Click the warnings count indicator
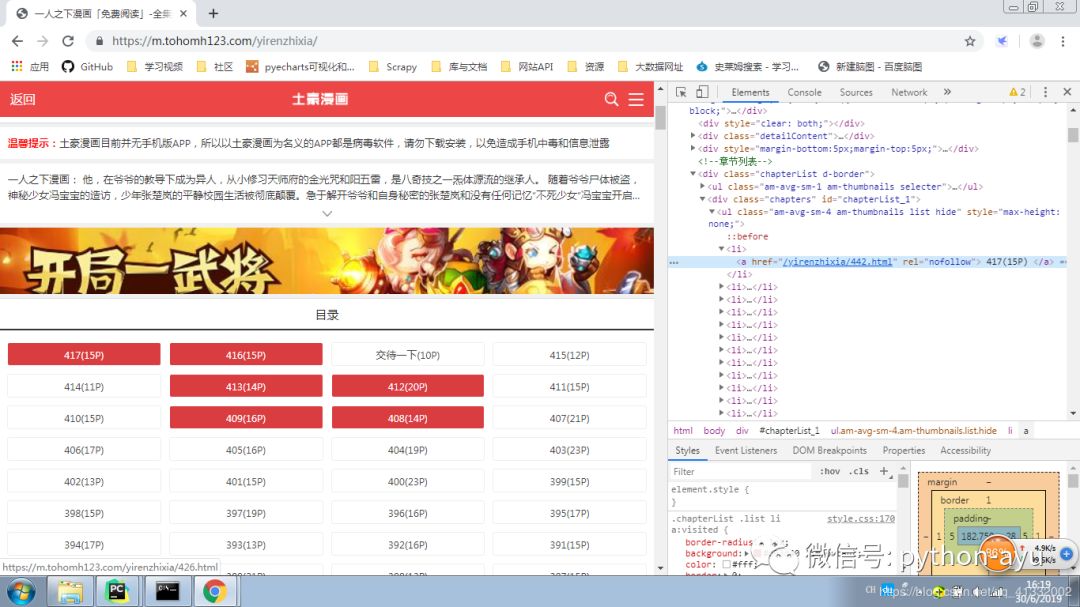1080x607 pixels. coord(1017,92)
